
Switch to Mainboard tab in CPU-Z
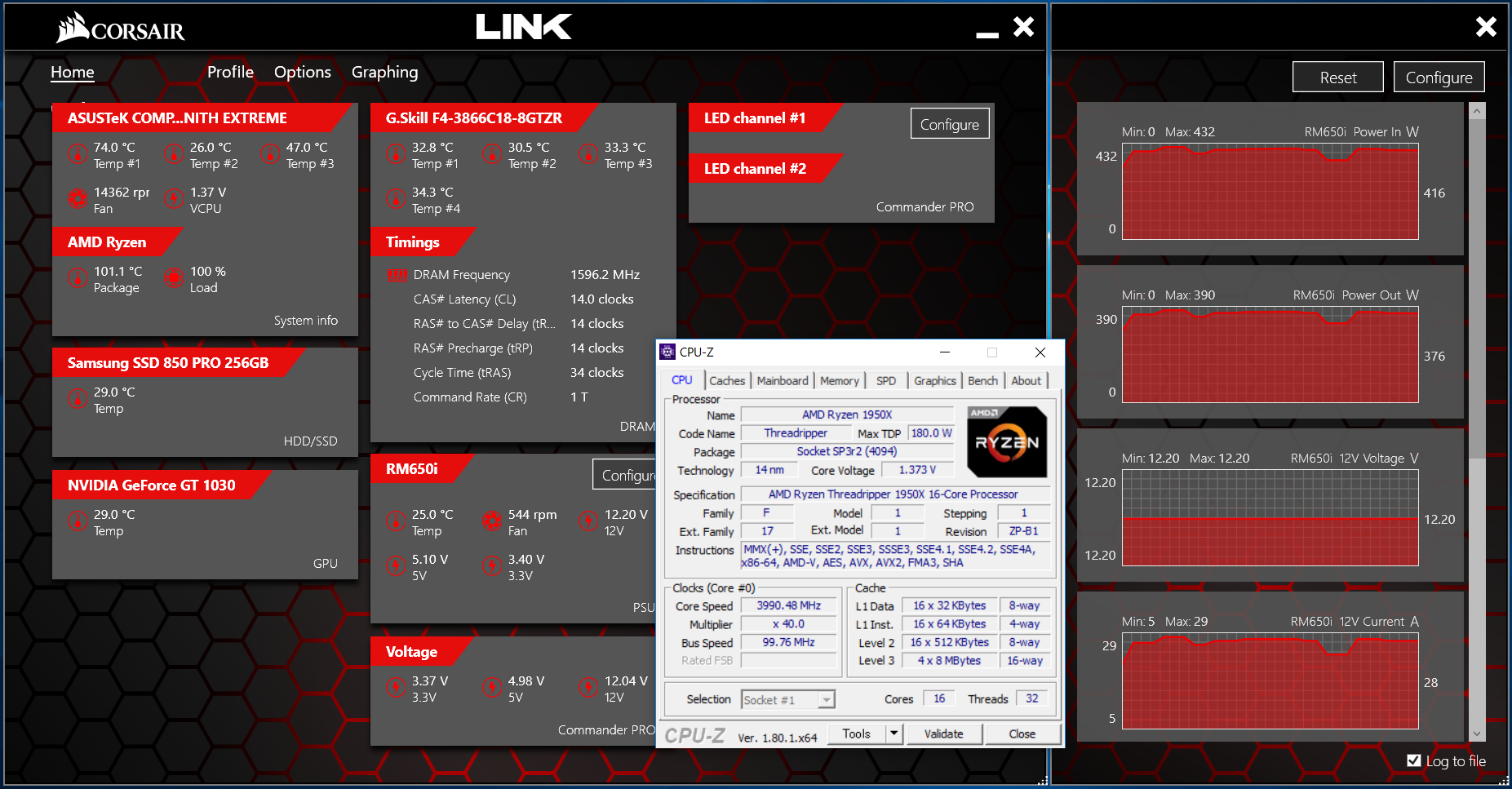coord(783,380)
